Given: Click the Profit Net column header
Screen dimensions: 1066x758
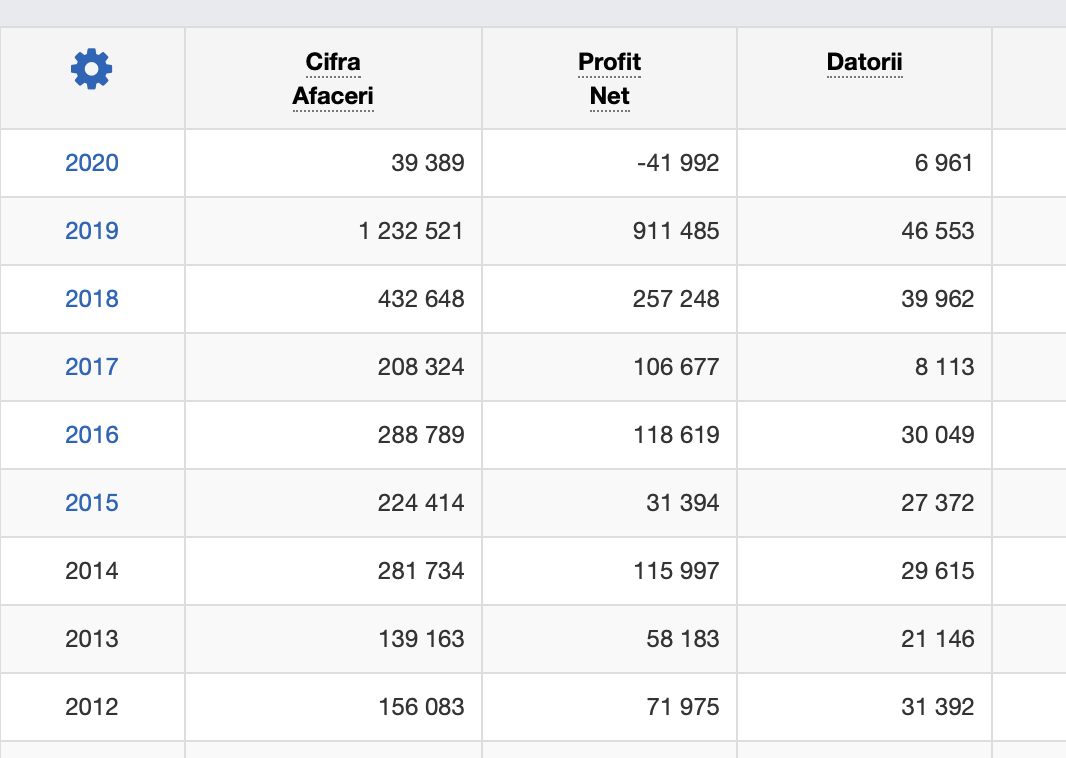Looking at the screenshot, I should point(609,79).
